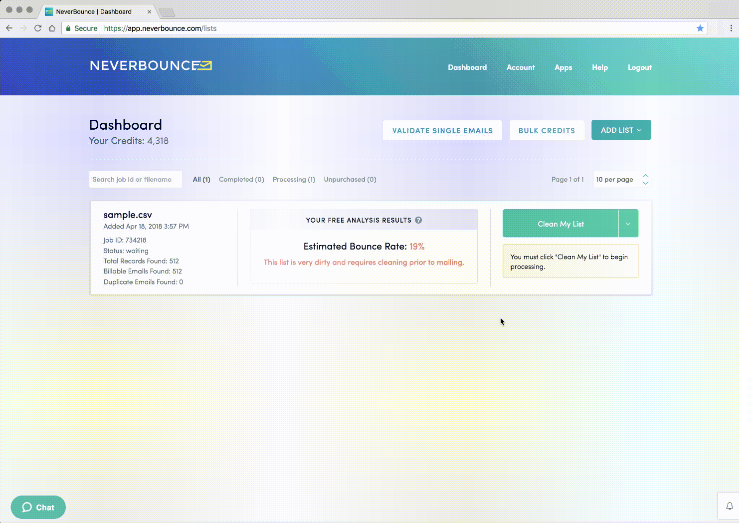Click the very dirty list warning message
Image resolution: width=739 pixels, height=523 pixels.
point(364,262)
